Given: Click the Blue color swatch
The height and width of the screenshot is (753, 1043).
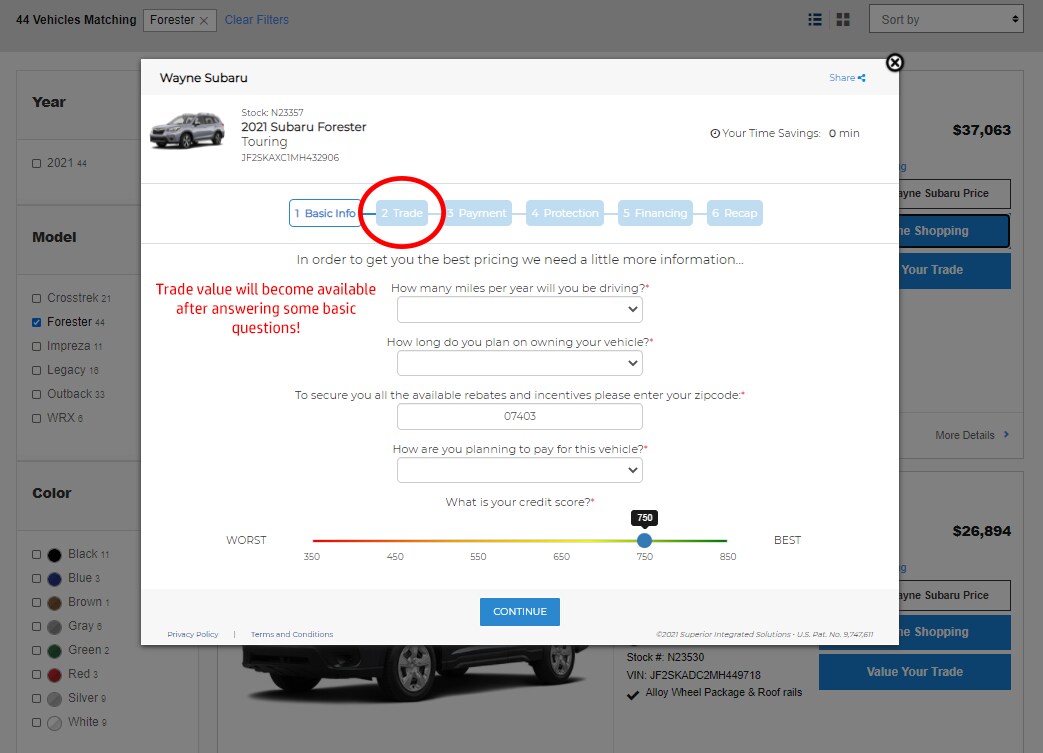Looking at the screenshot, I should click(x=55, y=579).
